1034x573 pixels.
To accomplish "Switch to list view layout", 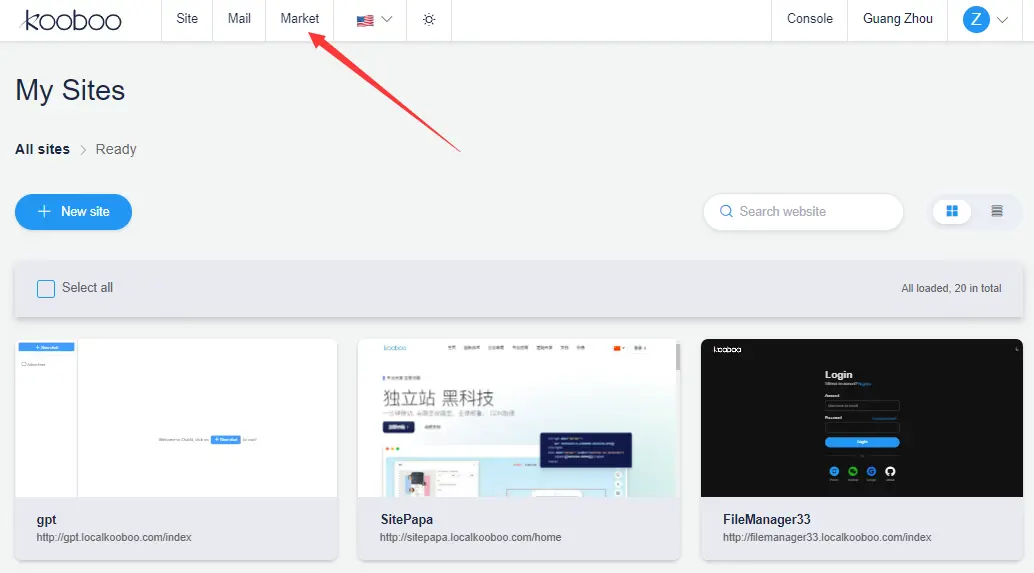I will [x=997, y=211].
